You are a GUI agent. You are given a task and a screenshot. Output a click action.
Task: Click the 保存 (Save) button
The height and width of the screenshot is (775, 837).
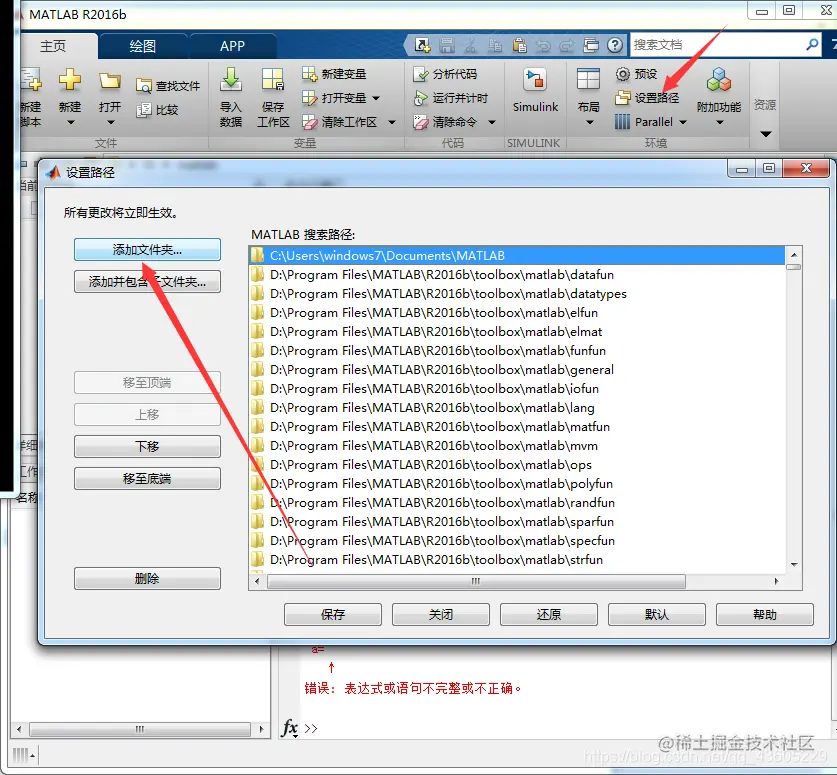click(x=333, y=614)
